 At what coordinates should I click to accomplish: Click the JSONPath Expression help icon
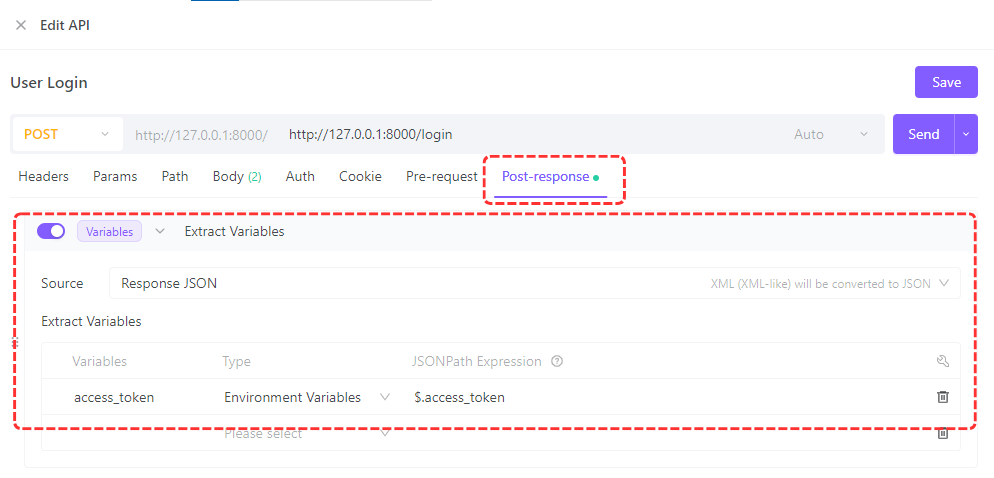pyautogui.click(x=557, y=361)
